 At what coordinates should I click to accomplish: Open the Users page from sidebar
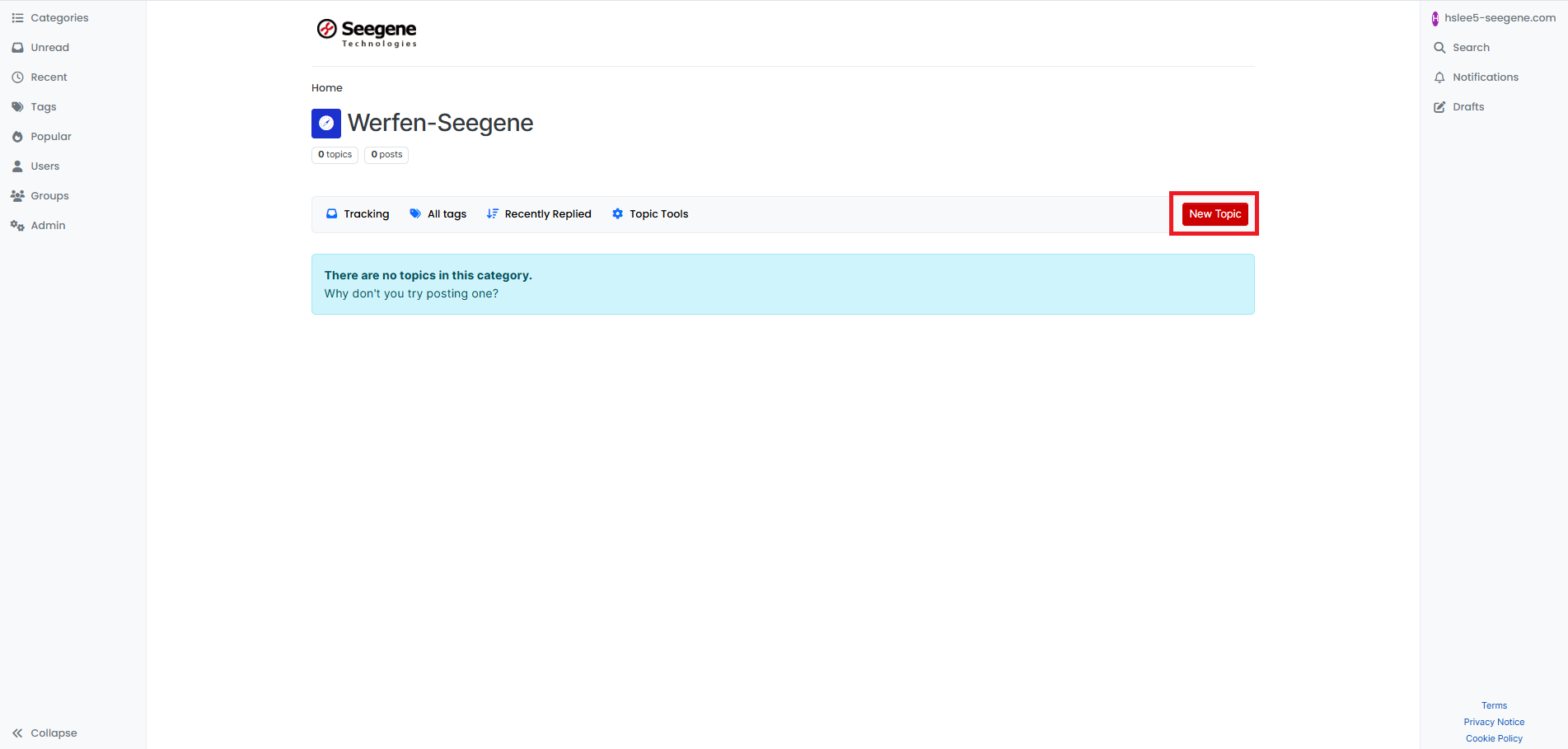[x=44, y=166]
